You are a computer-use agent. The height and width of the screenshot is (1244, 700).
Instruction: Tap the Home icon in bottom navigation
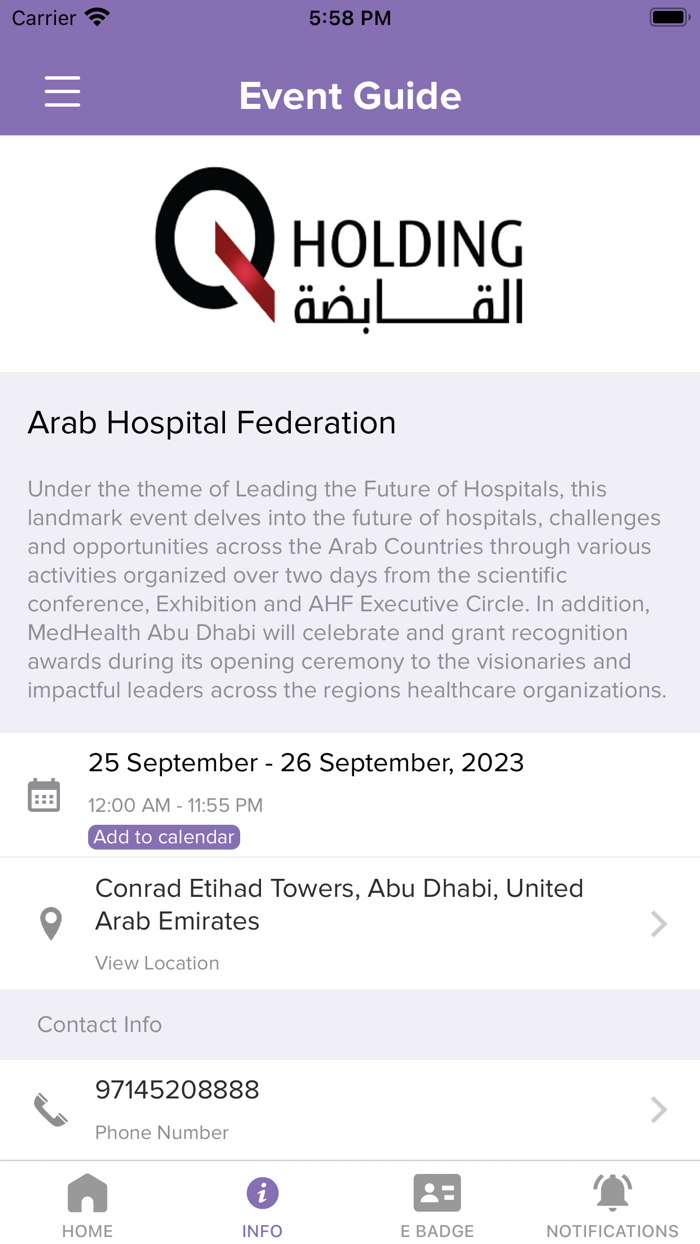point(87,1193)
